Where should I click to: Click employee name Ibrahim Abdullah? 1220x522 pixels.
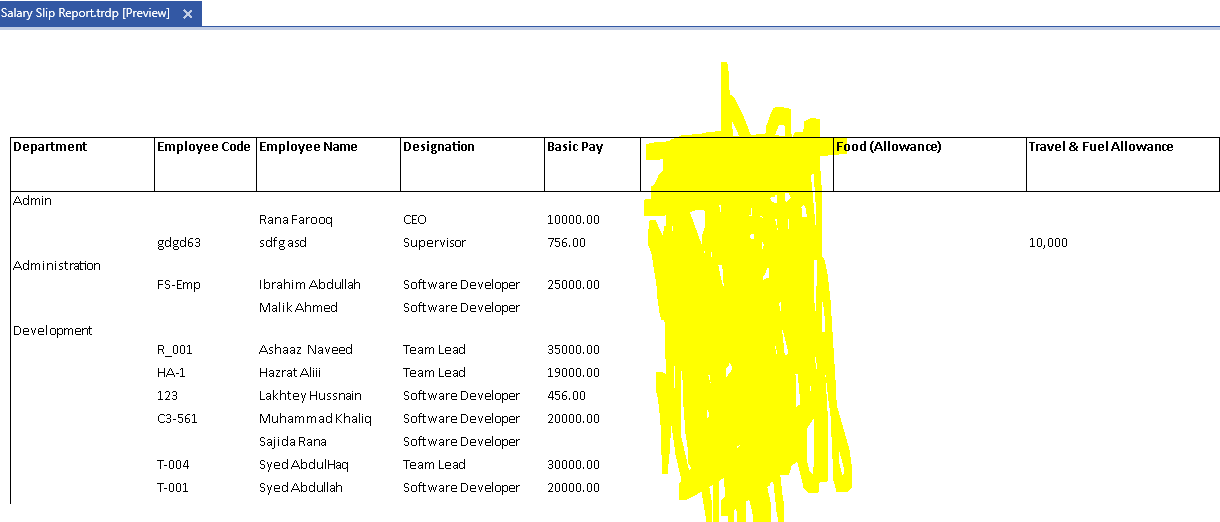(x=309, y=284)
